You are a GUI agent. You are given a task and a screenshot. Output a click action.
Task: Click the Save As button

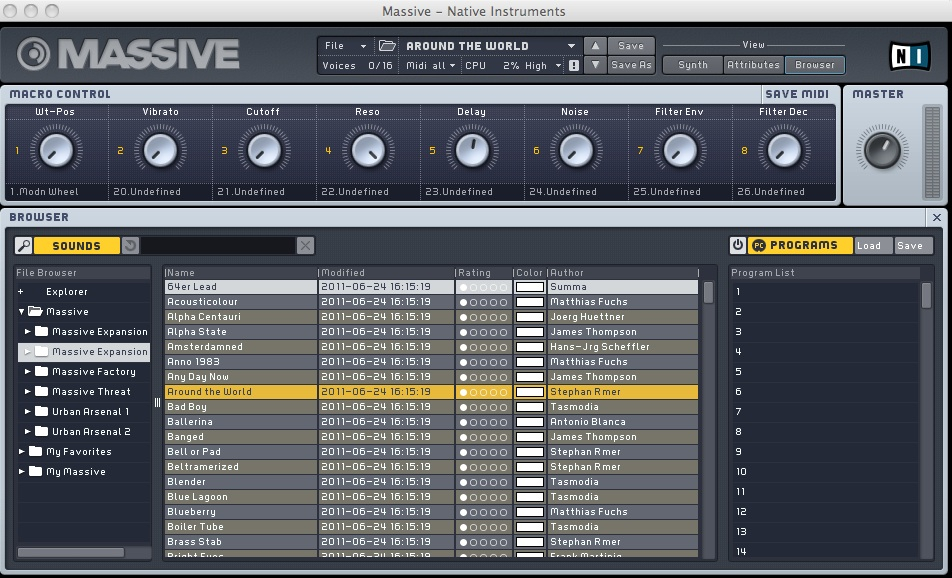pyautogui.click(x=631, y=65)
